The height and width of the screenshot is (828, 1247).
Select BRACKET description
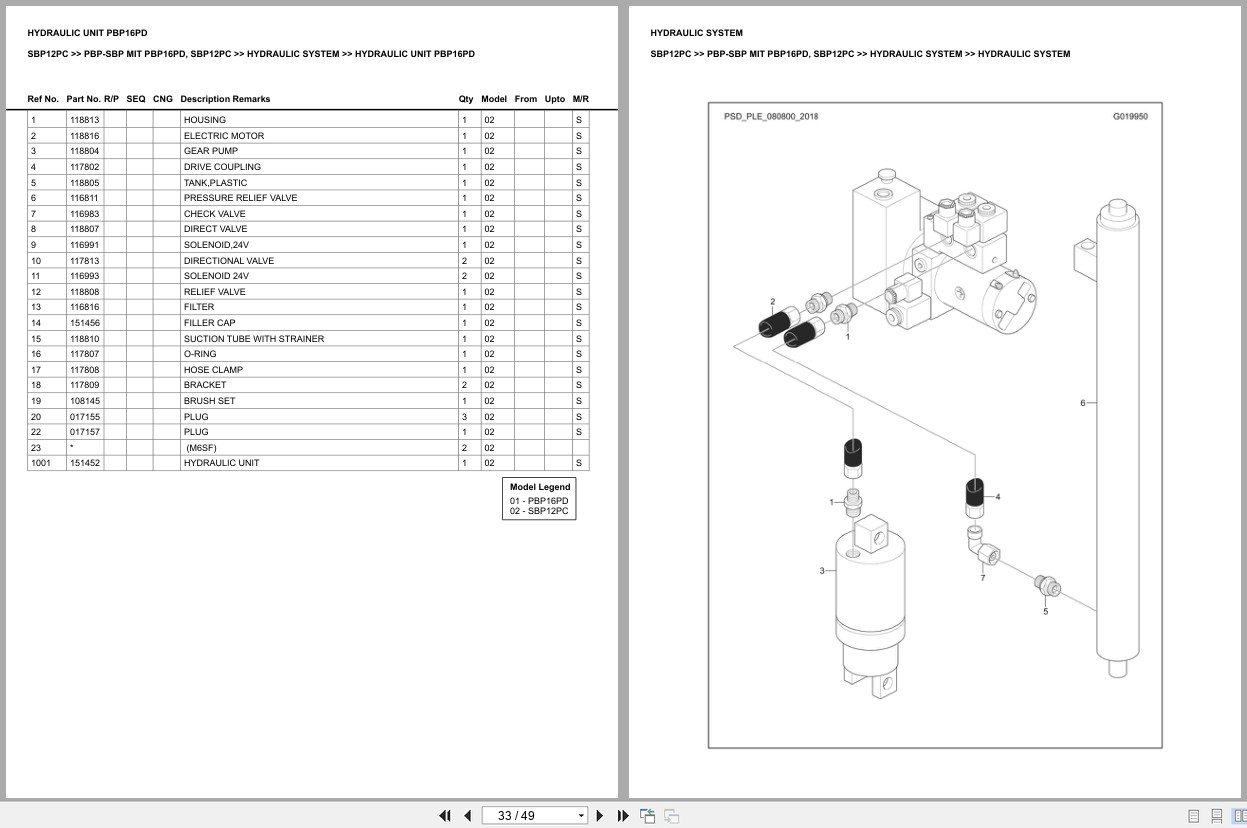pyautogui.click(x=205, y=385)
